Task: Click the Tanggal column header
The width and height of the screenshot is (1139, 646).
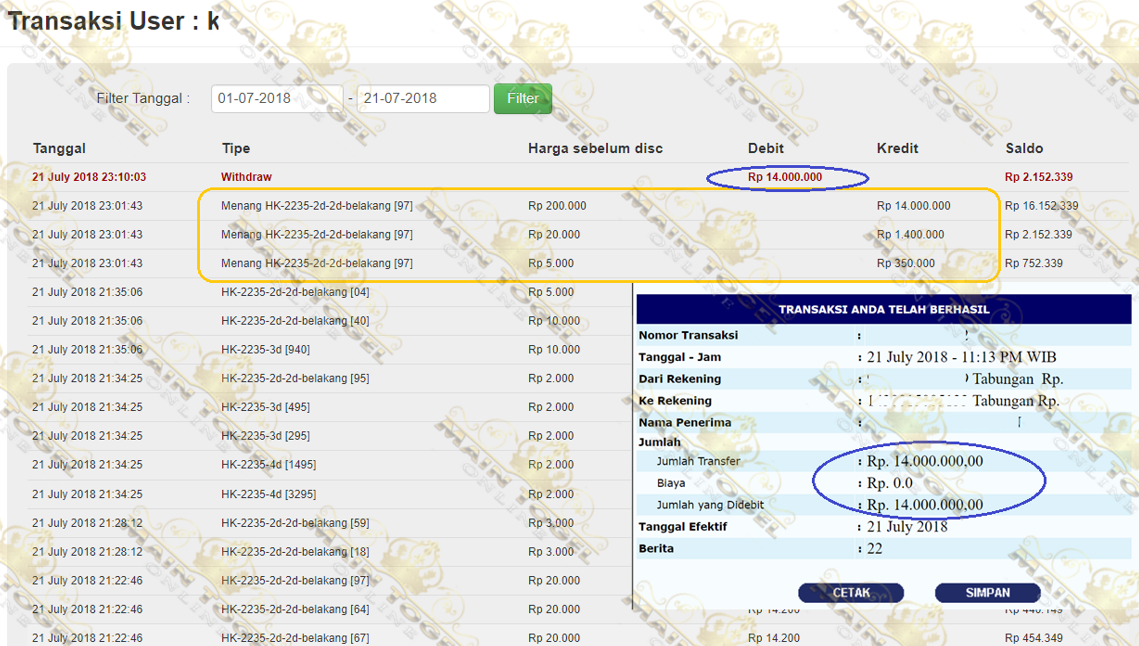Action: [x=59, y=148]
